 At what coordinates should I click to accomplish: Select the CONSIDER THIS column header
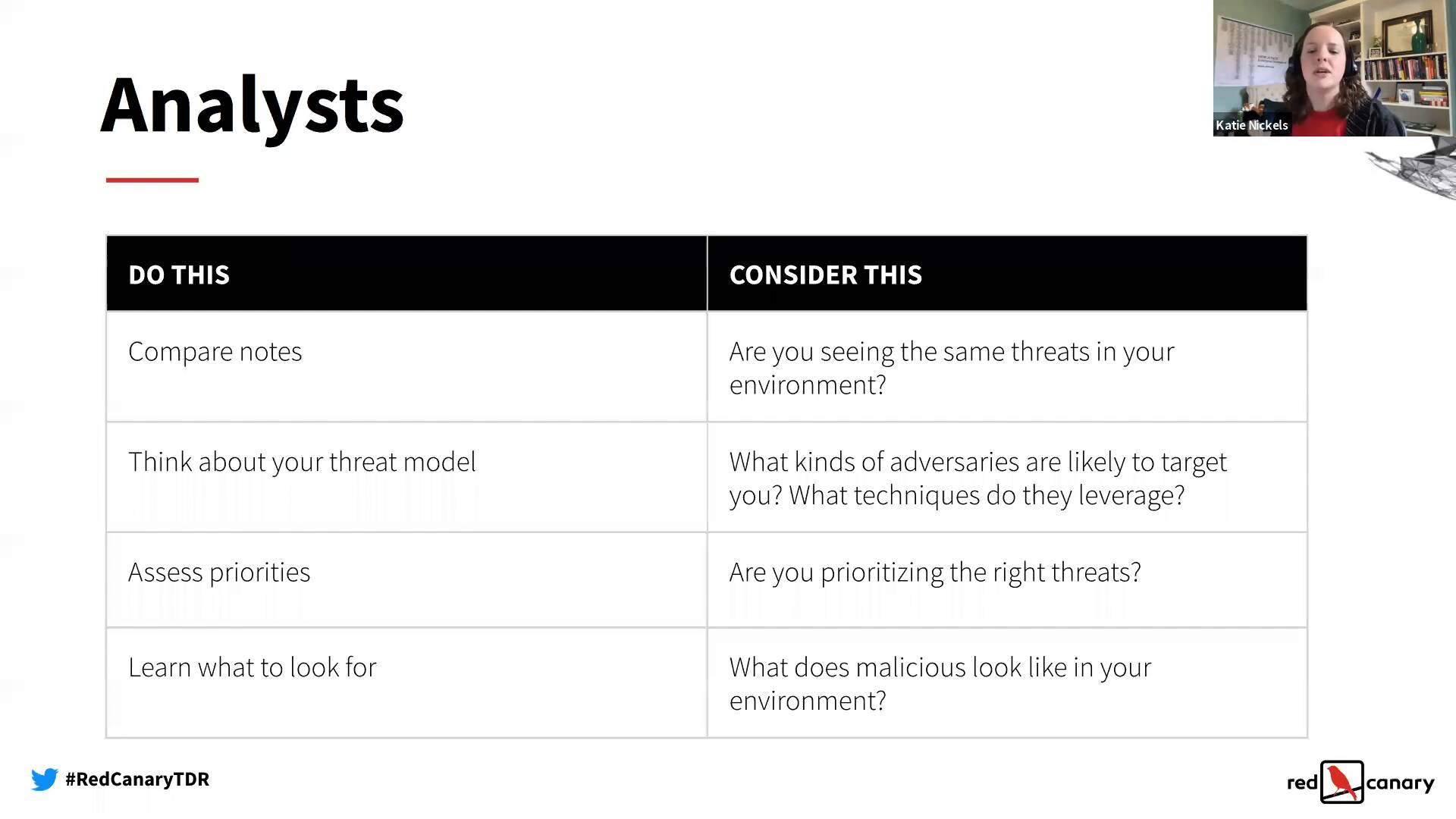825,275
